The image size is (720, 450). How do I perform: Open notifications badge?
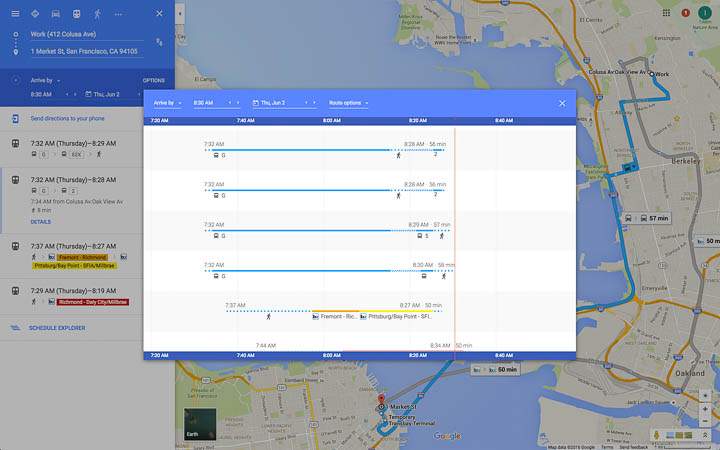click(x=686, y=13)
